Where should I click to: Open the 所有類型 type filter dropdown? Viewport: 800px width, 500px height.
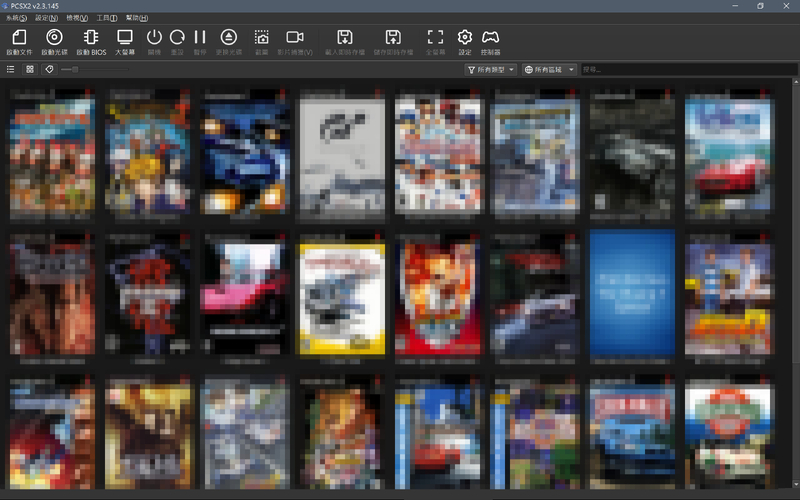click(491, 69)
